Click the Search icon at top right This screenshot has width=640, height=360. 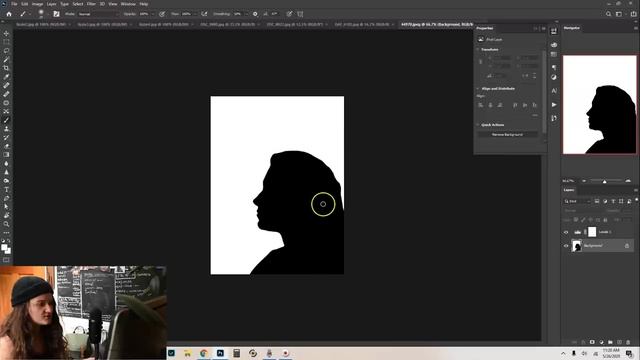pos(608,14)
